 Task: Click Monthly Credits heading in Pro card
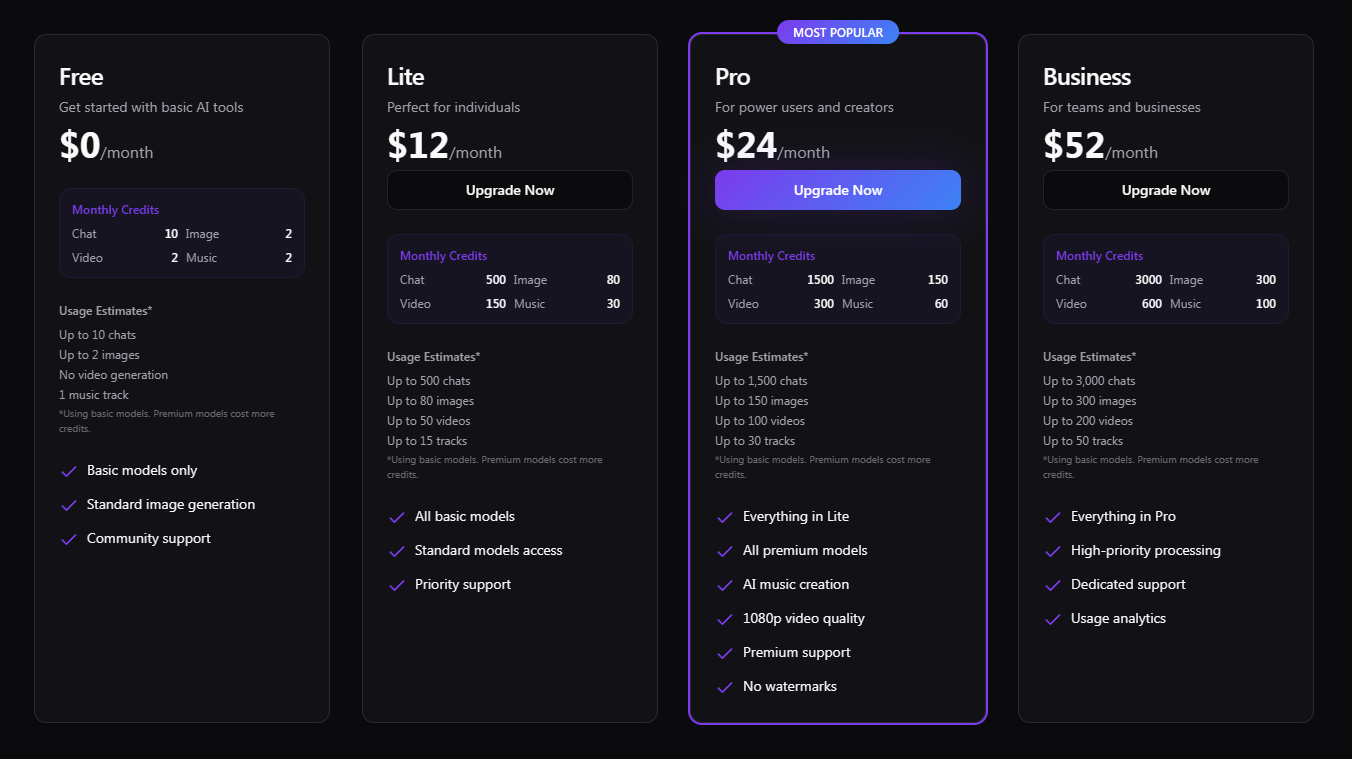pyautogui.click(x=771, y=256)
